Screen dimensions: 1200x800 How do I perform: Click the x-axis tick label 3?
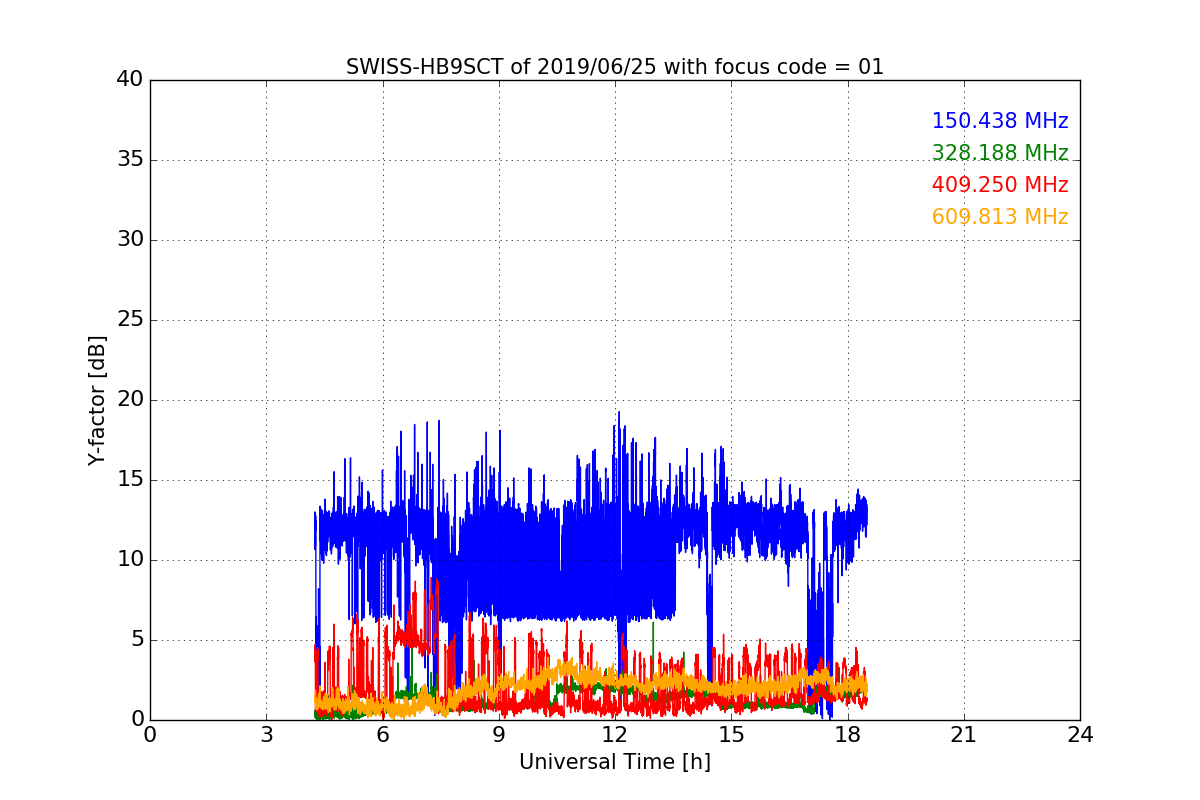(266, 734)
